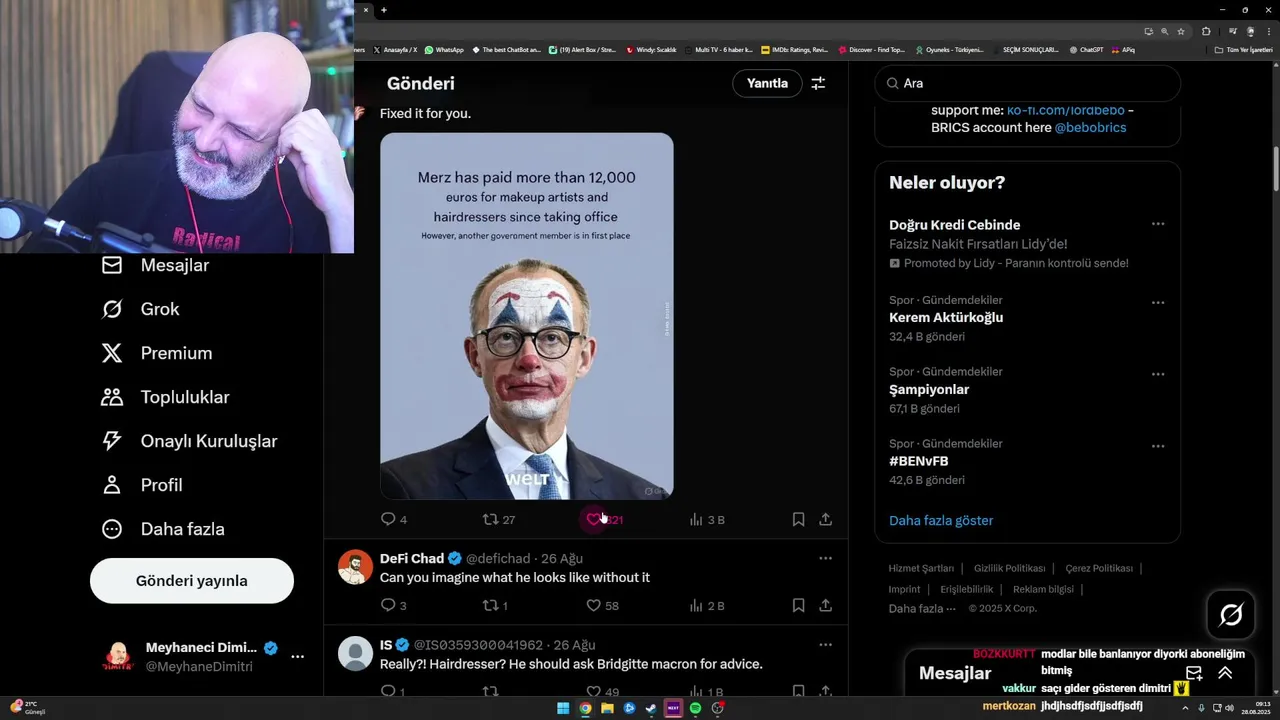Open Grok from the sidebar

140,309
